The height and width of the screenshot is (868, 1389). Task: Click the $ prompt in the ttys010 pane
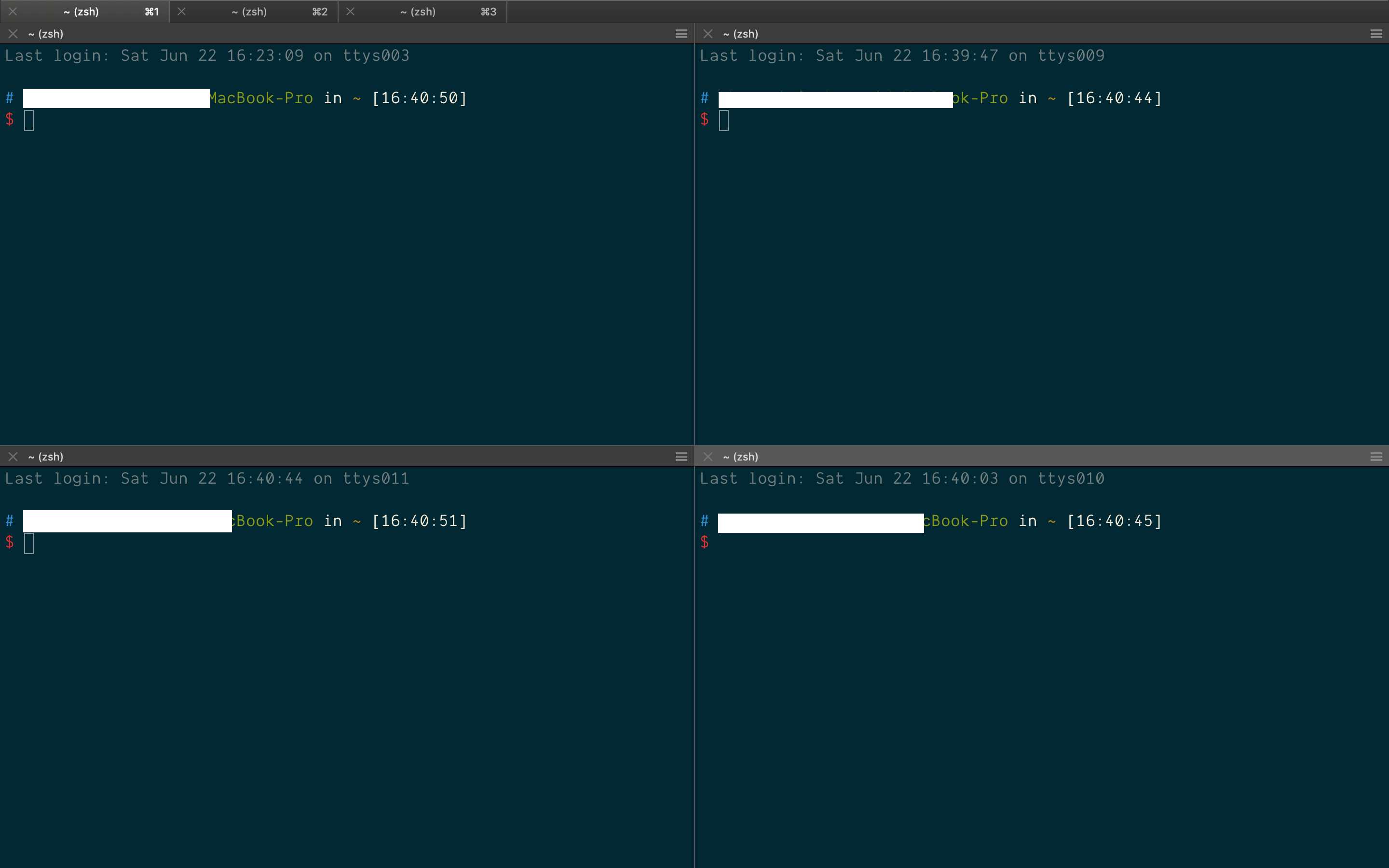tap(704, 542)
